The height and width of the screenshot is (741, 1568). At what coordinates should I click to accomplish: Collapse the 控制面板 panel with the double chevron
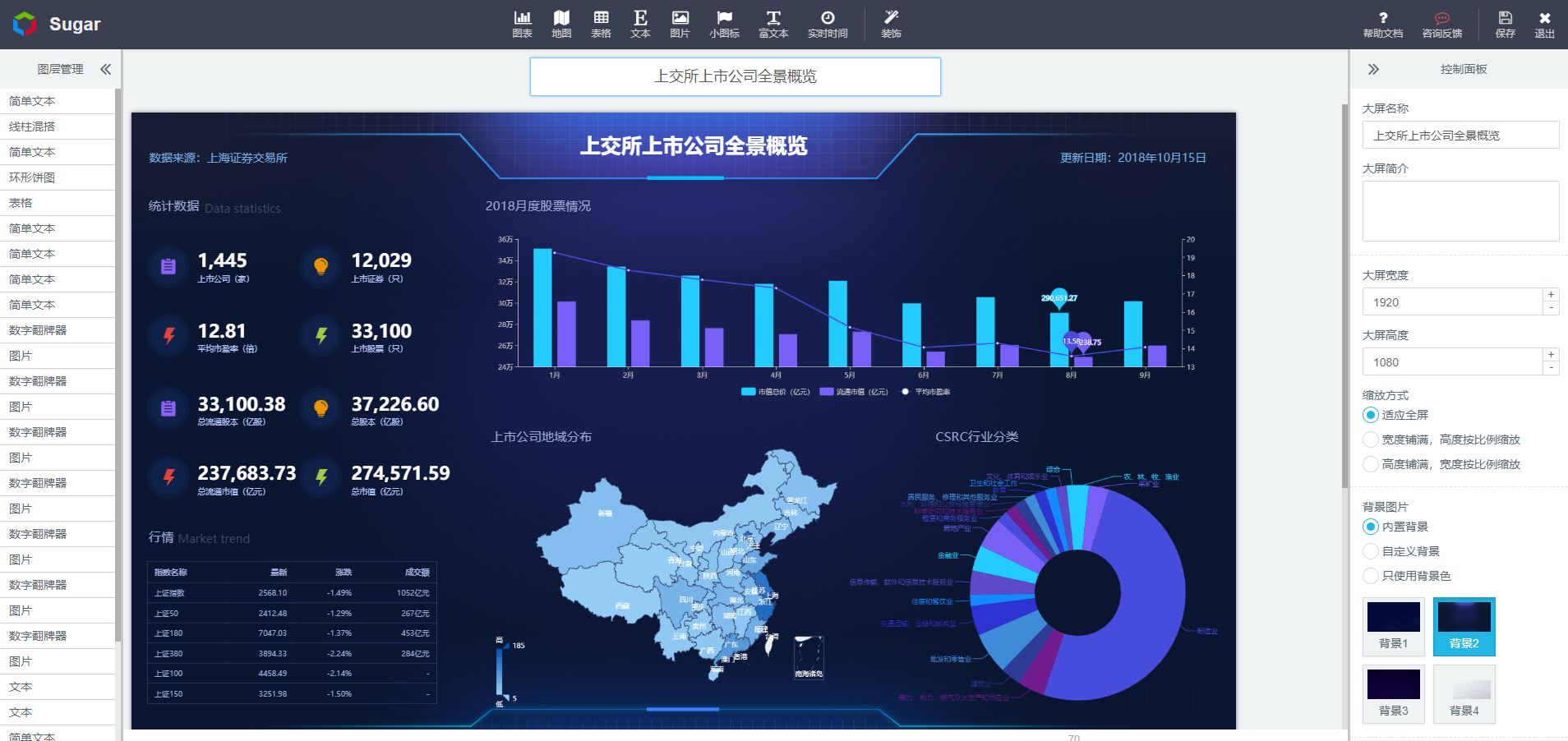[x=1373, y=69]
